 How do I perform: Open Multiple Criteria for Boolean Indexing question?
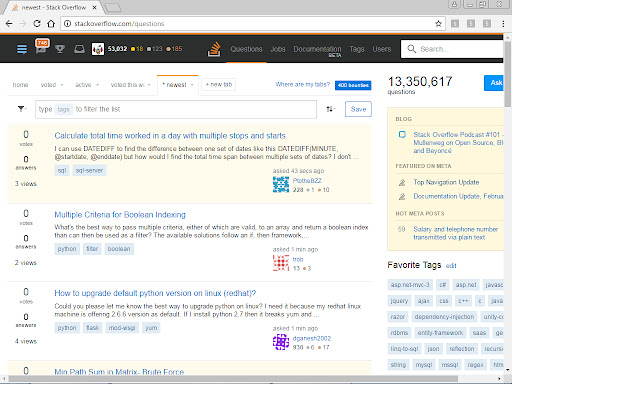120,214
